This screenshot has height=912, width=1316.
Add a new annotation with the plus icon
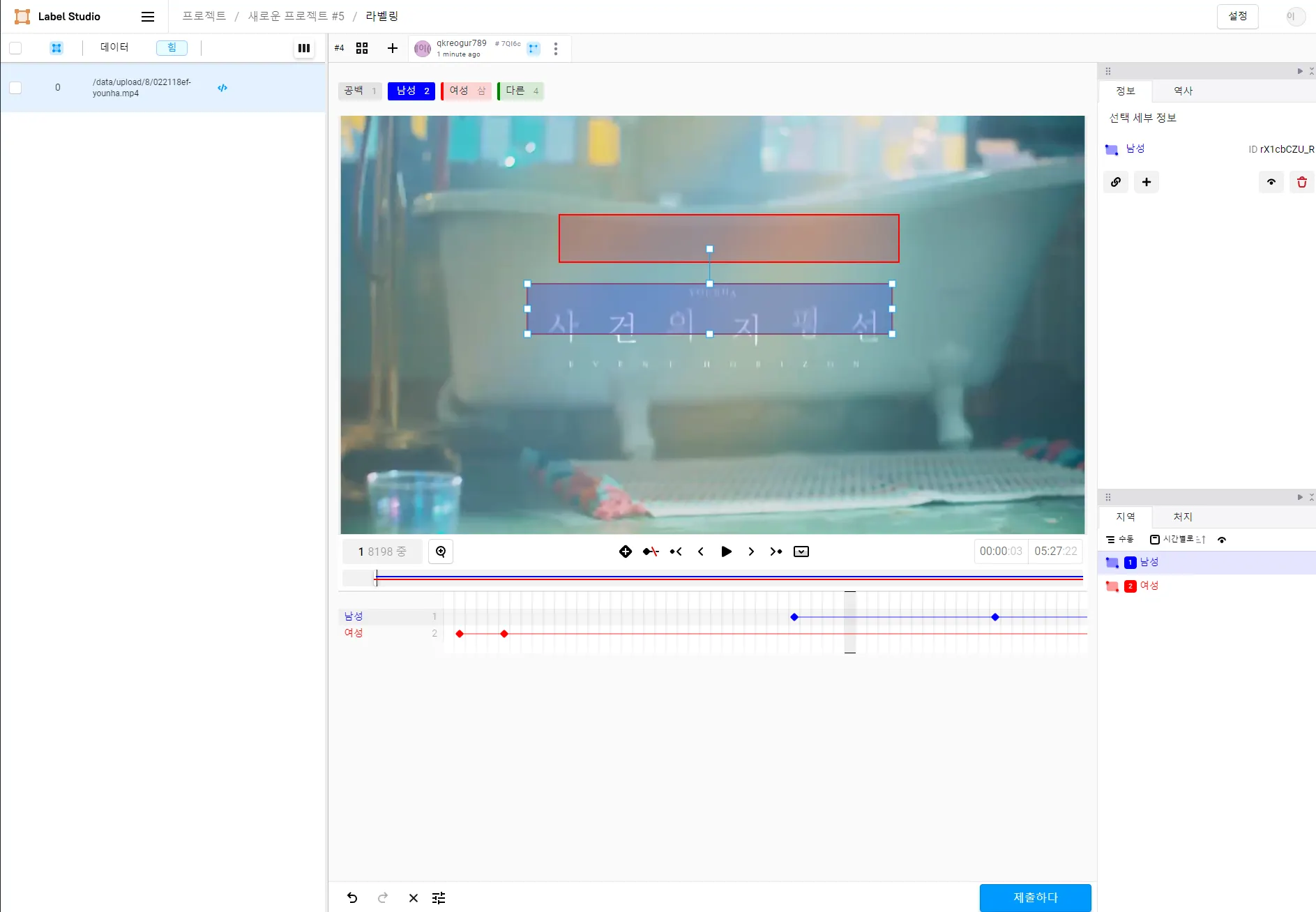(393, 48)
